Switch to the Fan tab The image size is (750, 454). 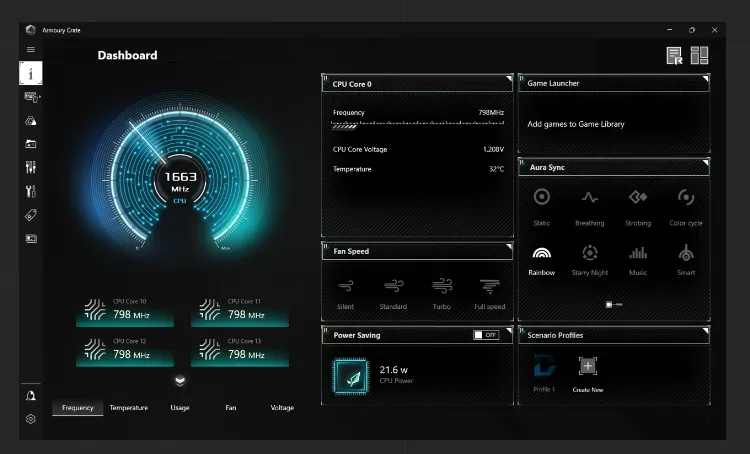tap(231, 408)
